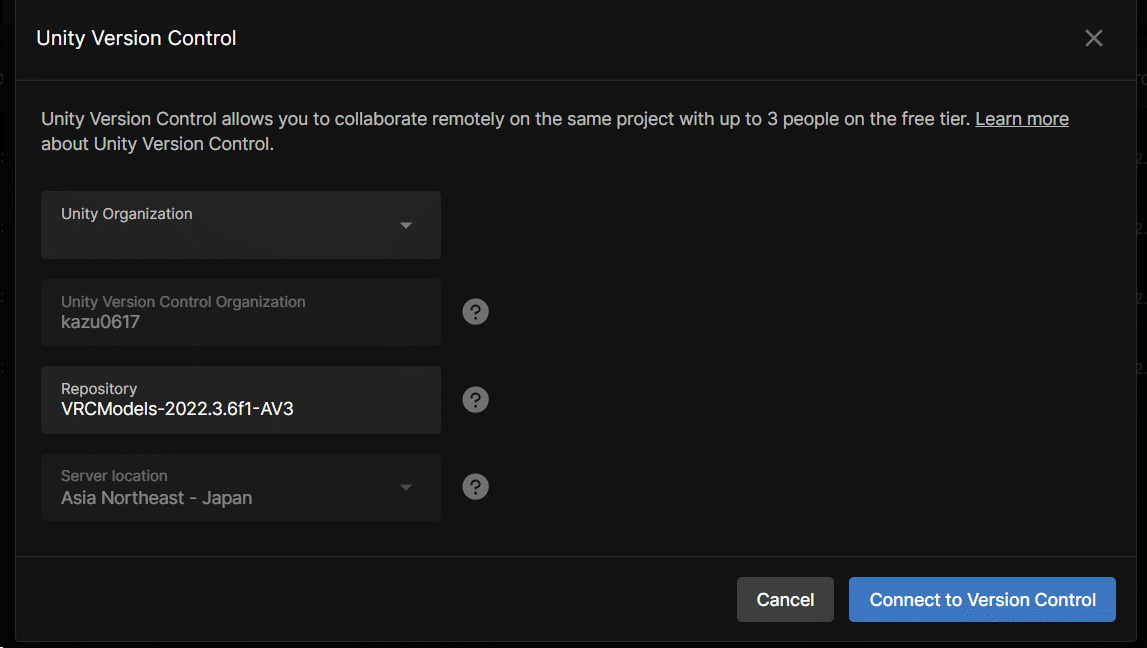Click the Asia Northeast - Japan value

pos(157,498)
